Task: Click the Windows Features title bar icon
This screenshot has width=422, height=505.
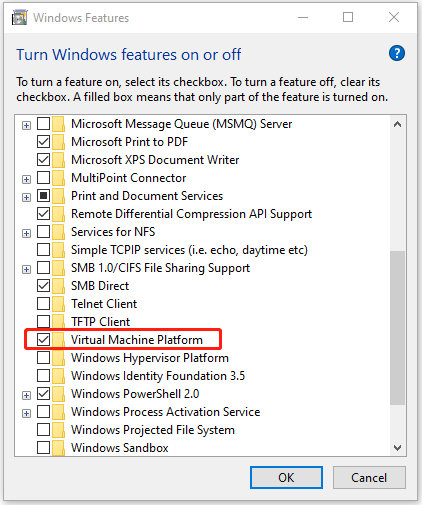Action: click(19, 18)
